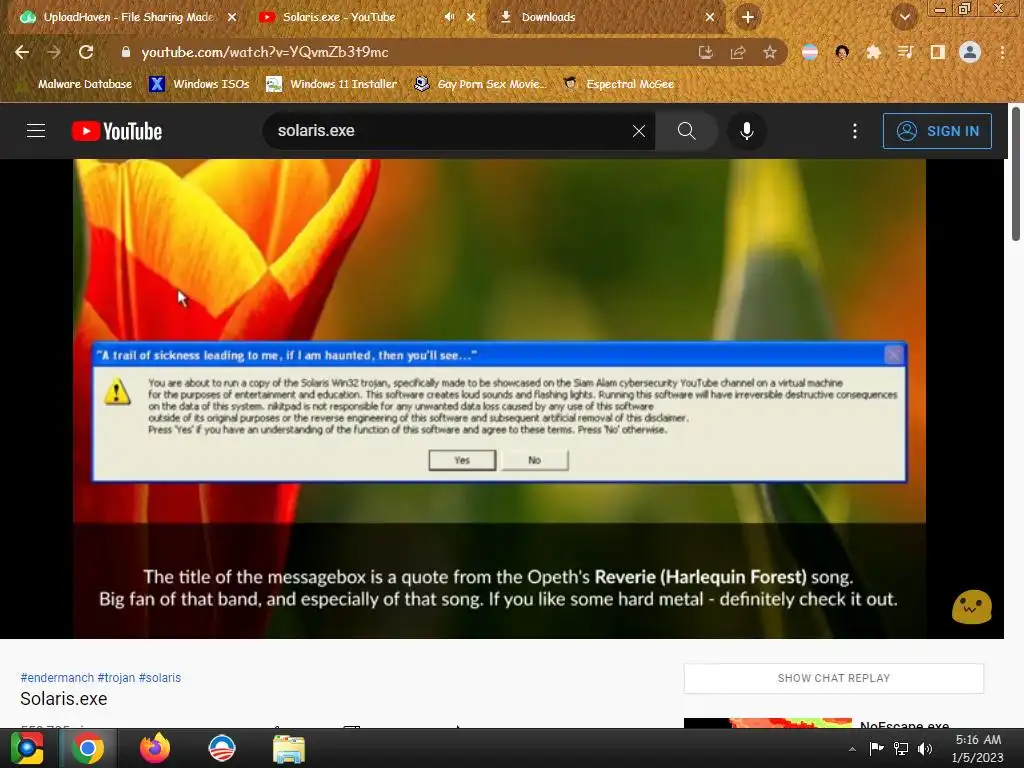Click the face avatar extension icon
Screen dimensions: 1024x768
point(842,52)
